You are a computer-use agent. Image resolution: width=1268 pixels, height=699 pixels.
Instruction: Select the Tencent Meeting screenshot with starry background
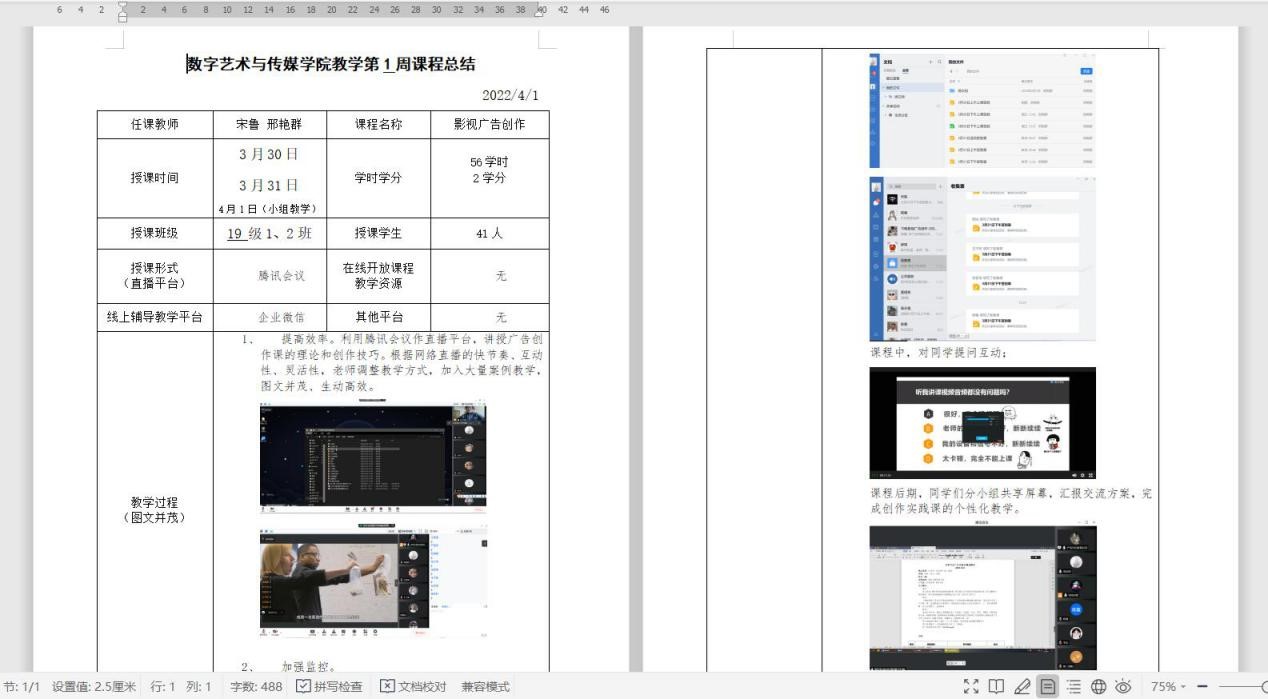coord(372,457)
